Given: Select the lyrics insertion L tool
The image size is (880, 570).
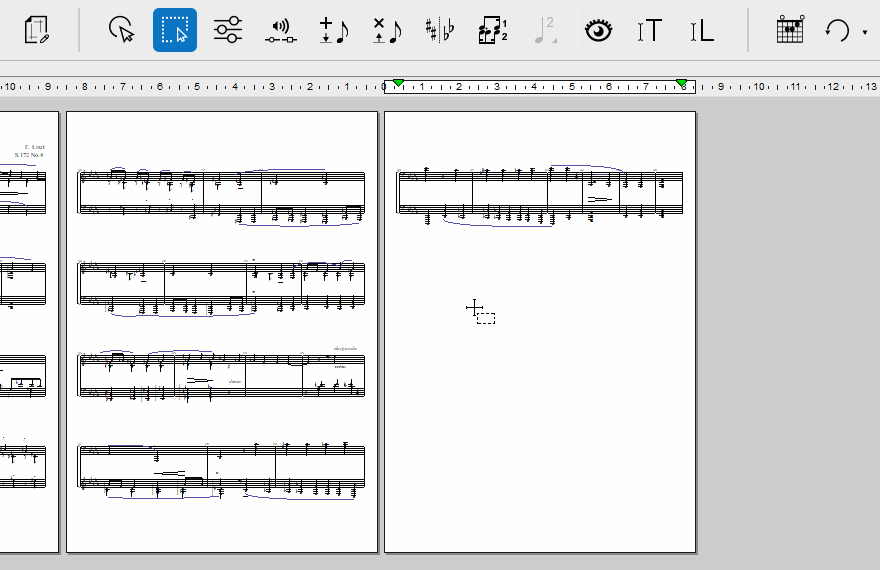Looking at the screenshot, I should [702, 30].
